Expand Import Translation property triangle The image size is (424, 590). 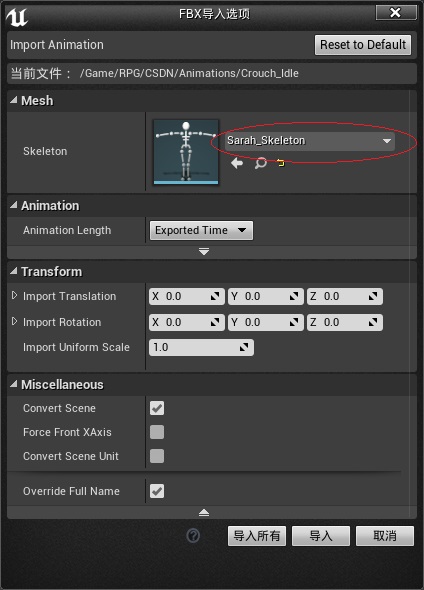tap(15, 295)
